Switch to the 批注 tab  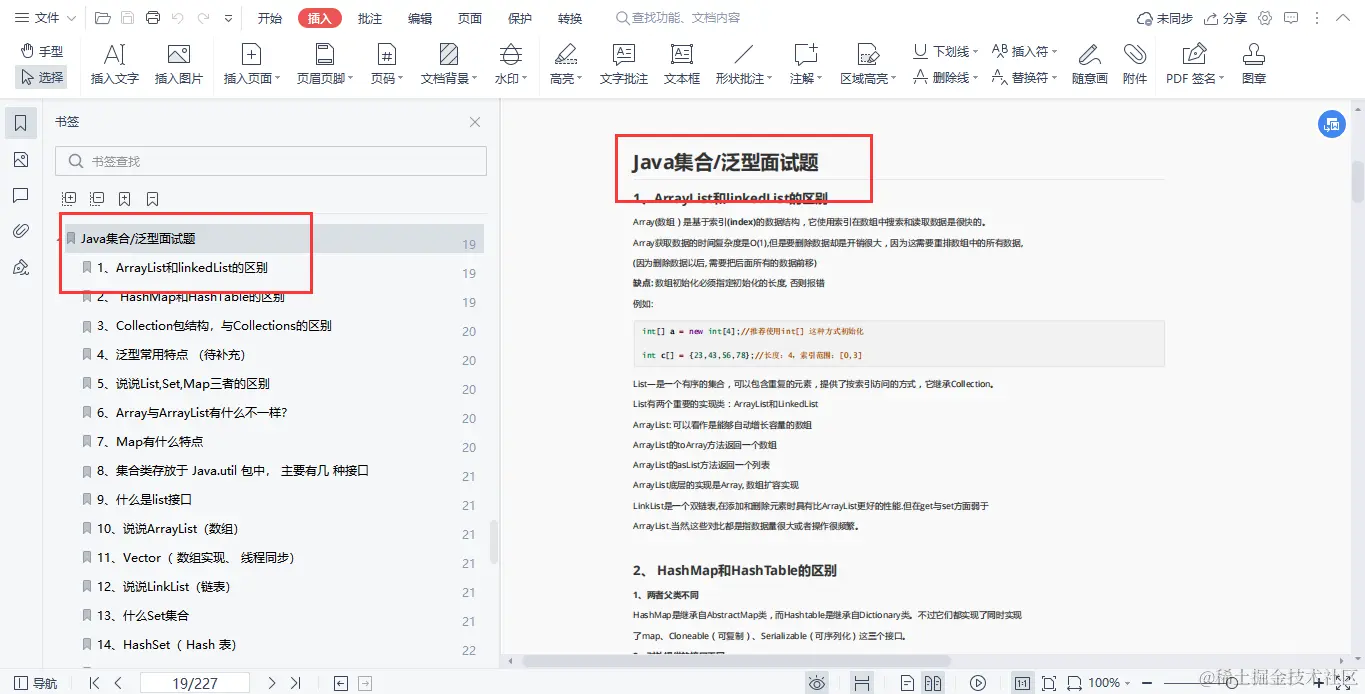pos(369,17)
